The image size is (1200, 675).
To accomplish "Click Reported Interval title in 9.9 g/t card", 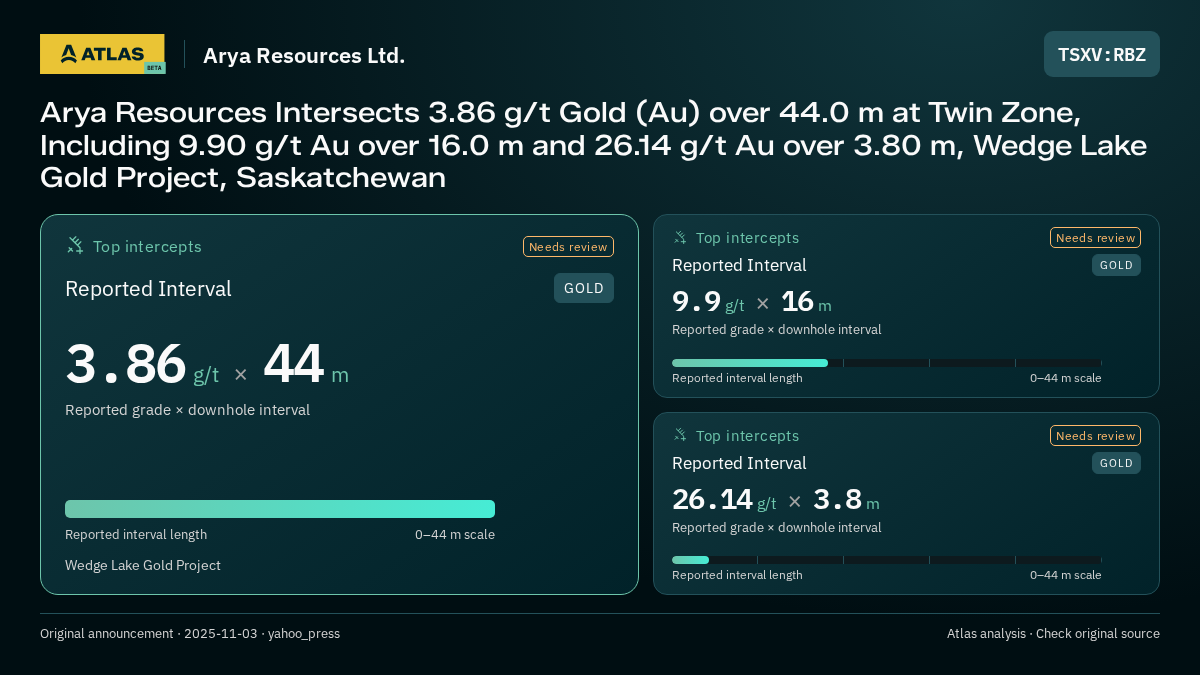I will [x=739, y=265].
